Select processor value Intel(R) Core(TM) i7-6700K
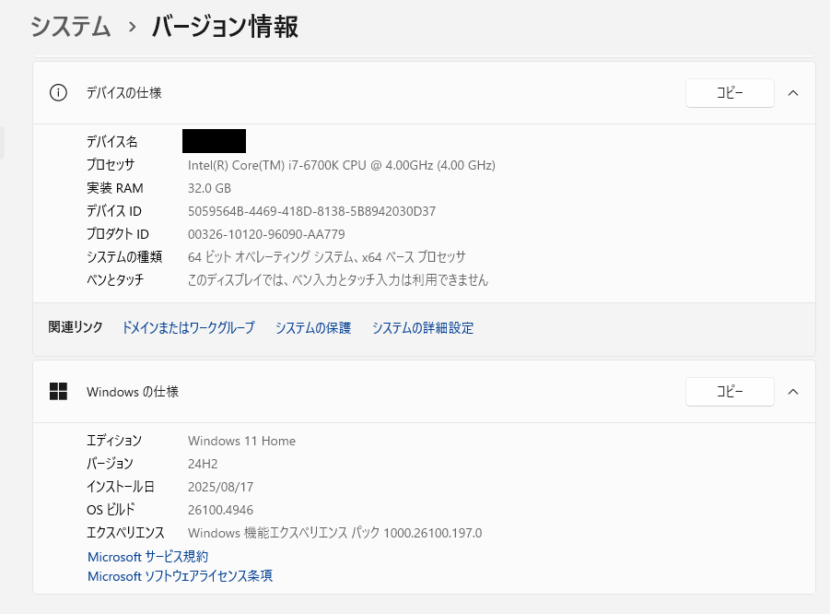830x614 pixels. point(341,165)
